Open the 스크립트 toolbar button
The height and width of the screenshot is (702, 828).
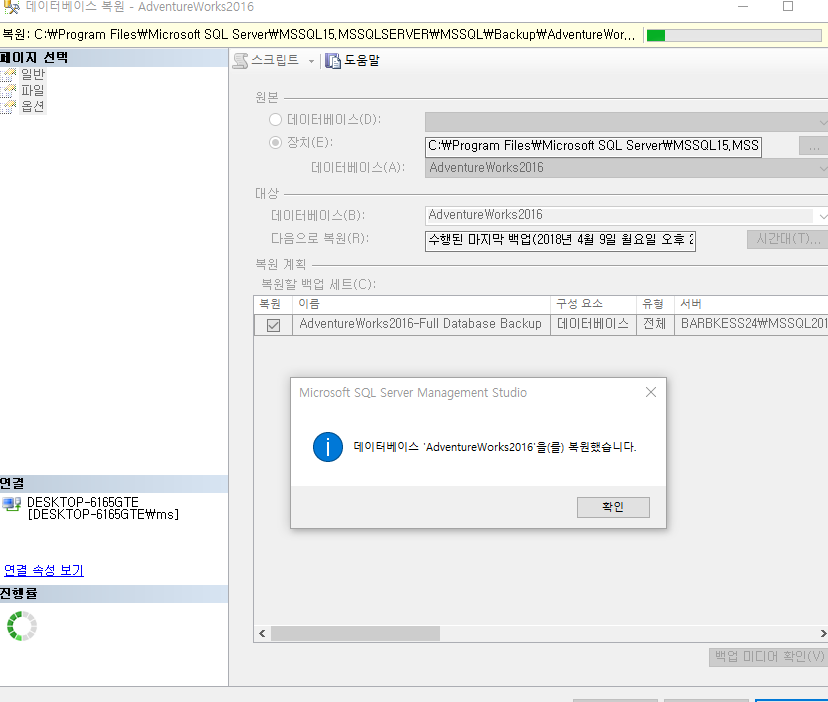tap(267, 61)
